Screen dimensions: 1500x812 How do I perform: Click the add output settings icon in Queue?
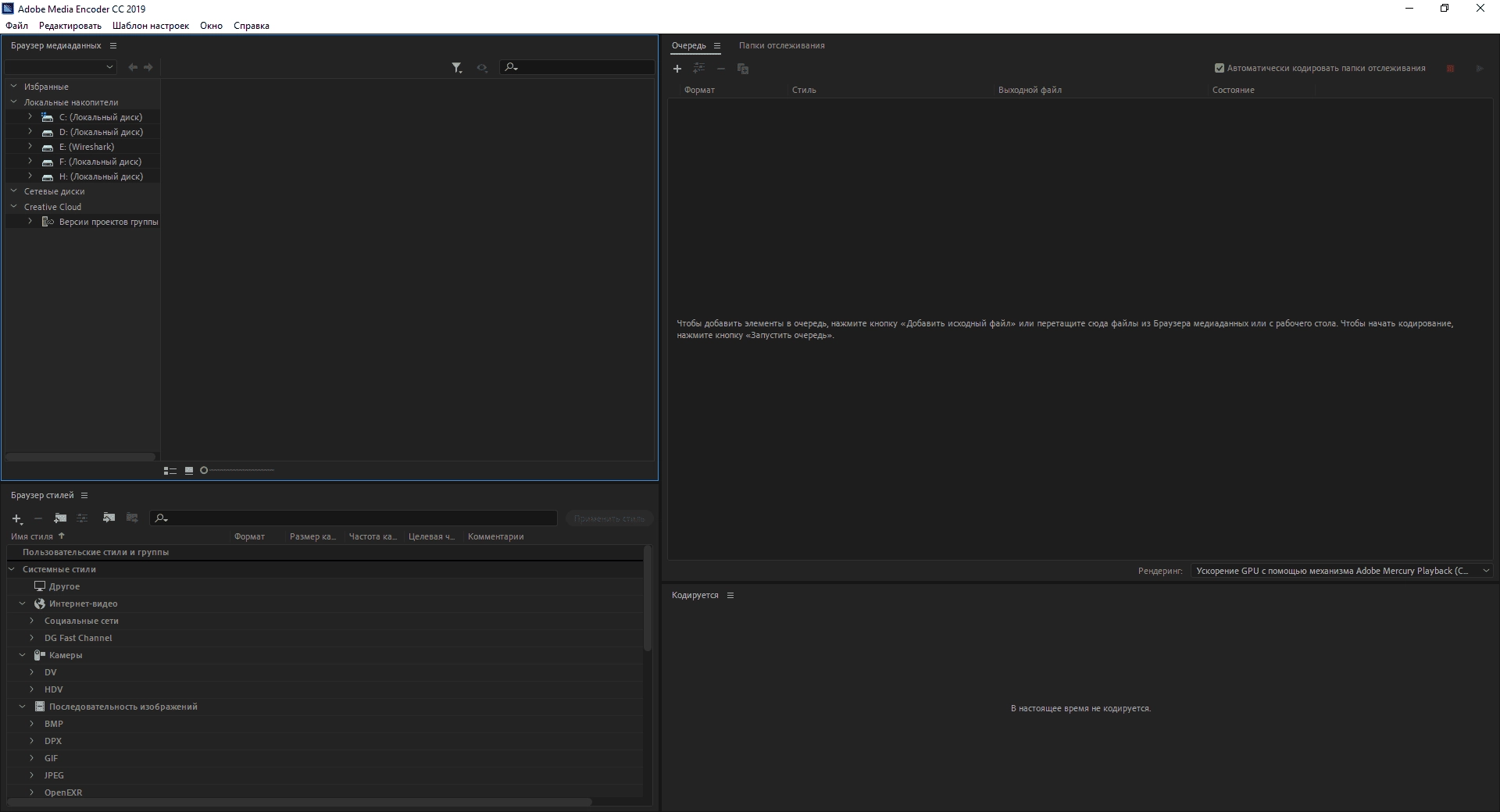699,69
